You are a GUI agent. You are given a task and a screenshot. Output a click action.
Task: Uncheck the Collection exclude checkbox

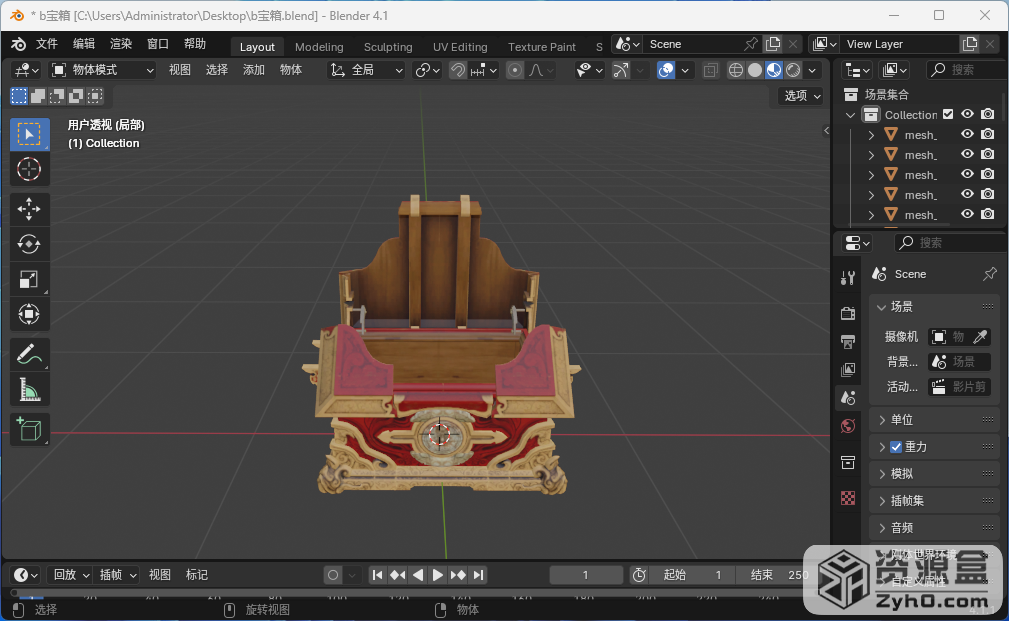[x=948, y=115]
